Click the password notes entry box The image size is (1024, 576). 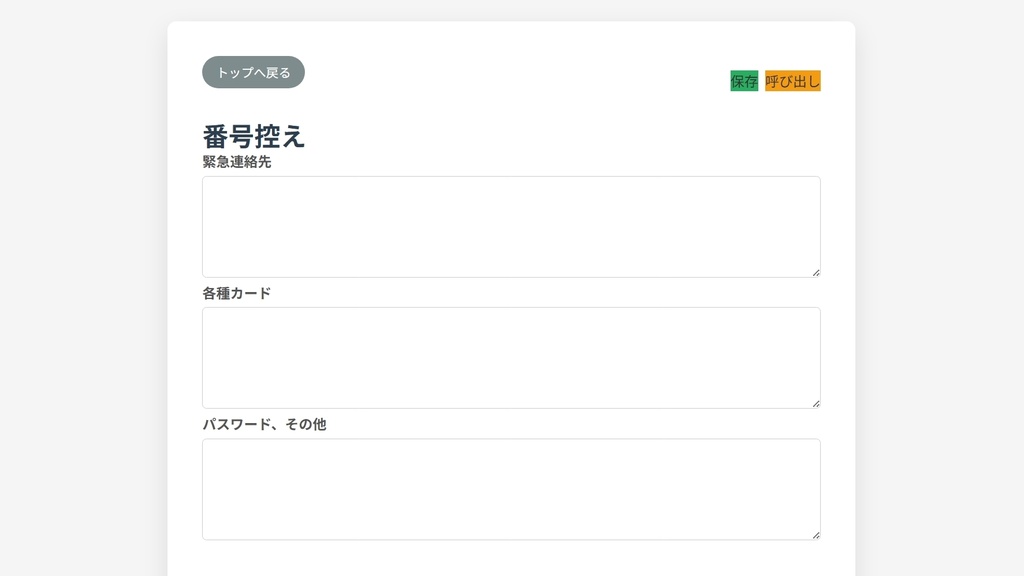click(510, 488)
